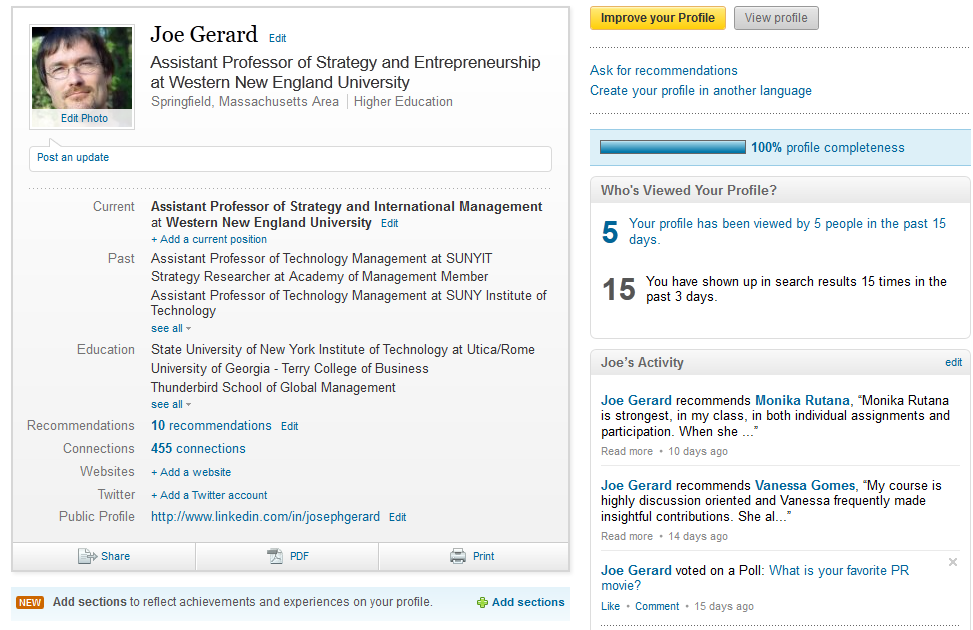The width and height of the screenshot is (973, 630).
Task: Click the printer icon
Action: point(458,556)
